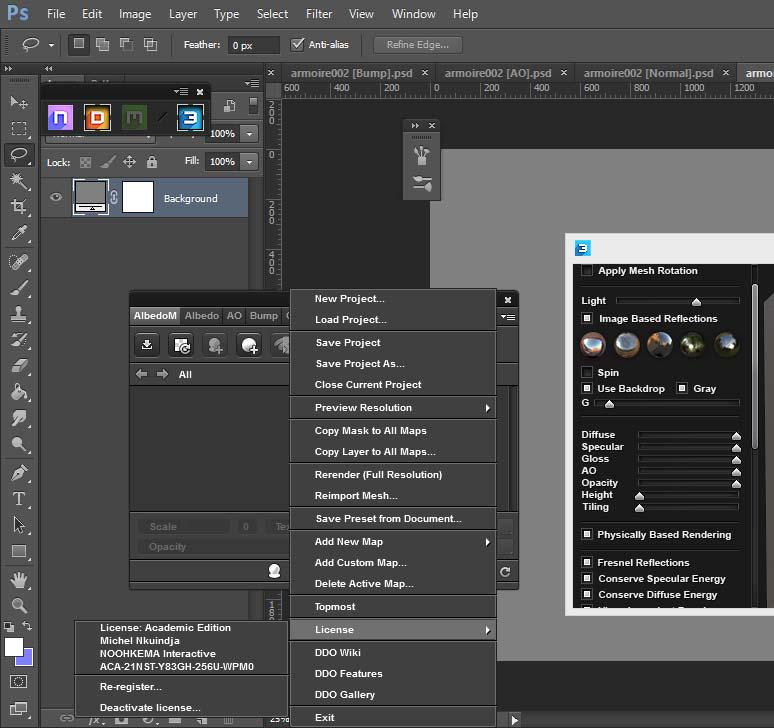Adjust the Light slider handle
This screenshot has width=774, height=728.
pos(696,302)
